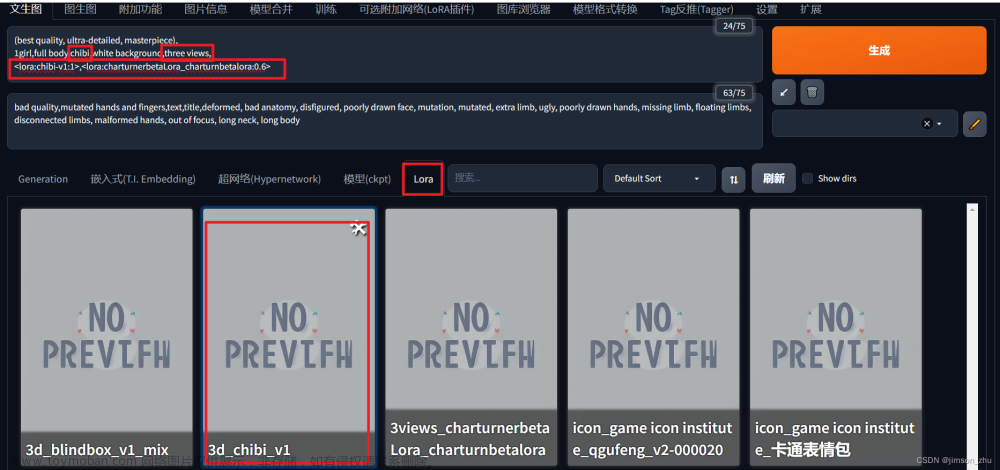This screenshot has height=470, width=1000.
Task: Click the 刷新 refresh button
Action: 774,179
